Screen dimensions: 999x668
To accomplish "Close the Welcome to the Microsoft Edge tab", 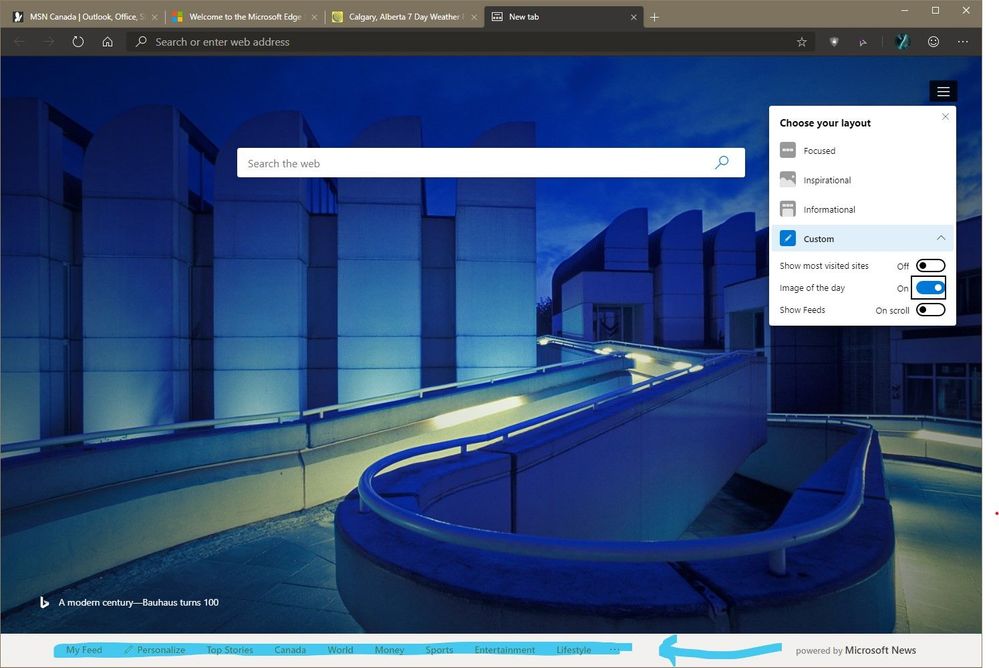I will point(314,17).
